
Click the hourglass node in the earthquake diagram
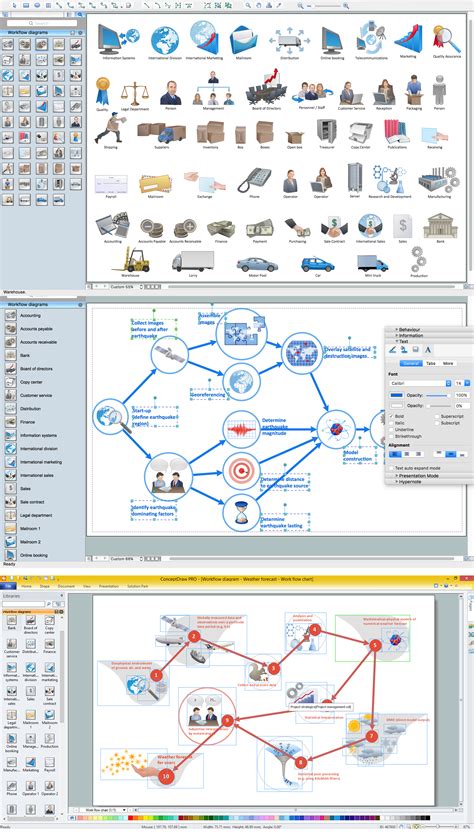[x=241, y=512]
